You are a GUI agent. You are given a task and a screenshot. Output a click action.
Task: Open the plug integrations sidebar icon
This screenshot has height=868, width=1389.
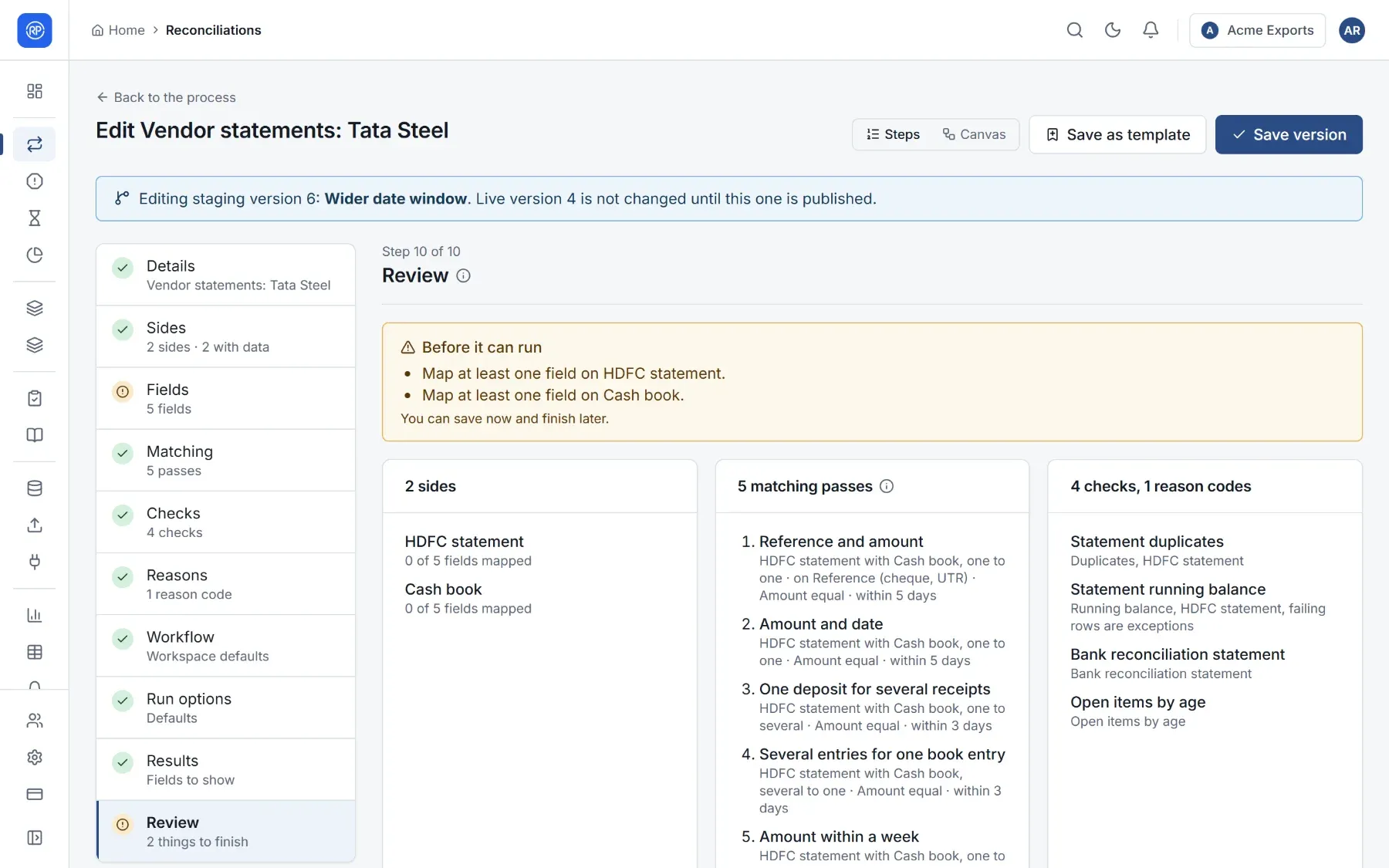point(35,562)
